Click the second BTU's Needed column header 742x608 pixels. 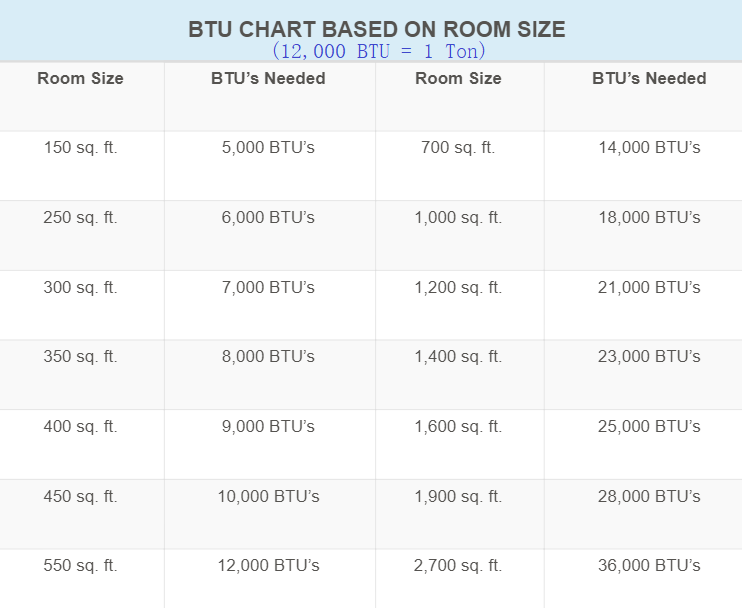click(649, 78)
